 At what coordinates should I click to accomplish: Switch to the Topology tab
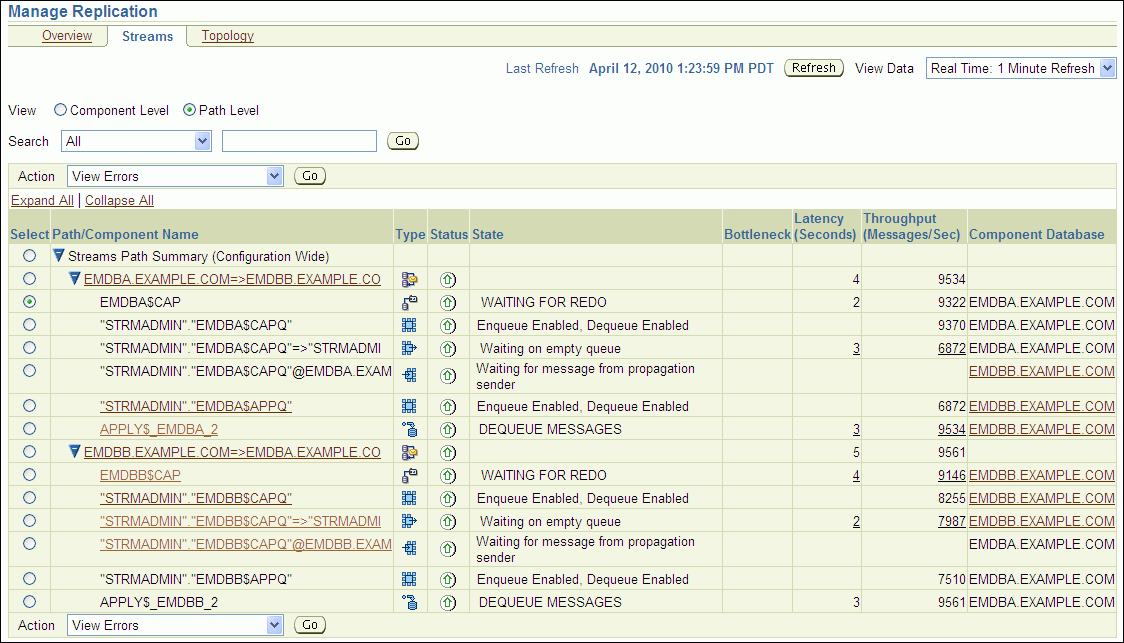(x=227, y=36)
